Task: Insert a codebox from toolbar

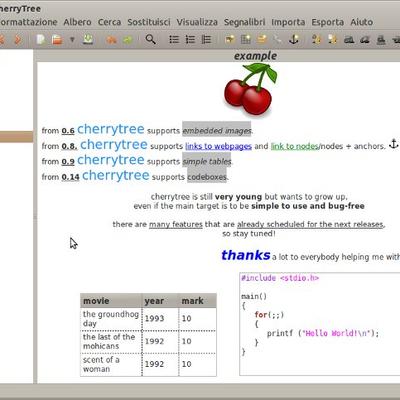Action: (262, 39)
